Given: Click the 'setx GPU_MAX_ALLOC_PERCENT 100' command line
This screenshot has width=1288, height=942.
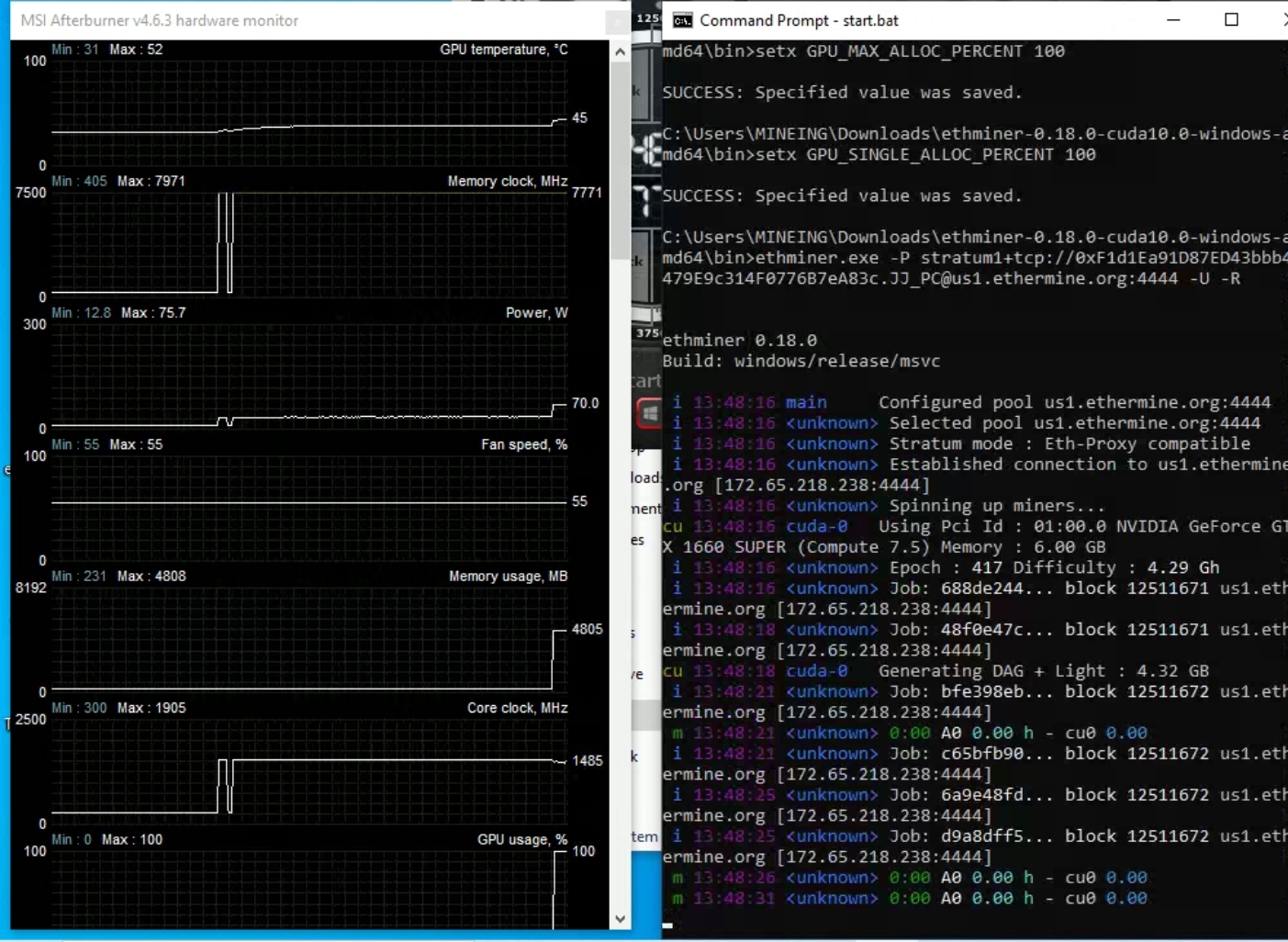Looking at the screenshot, I should click(x=864, y=51).
